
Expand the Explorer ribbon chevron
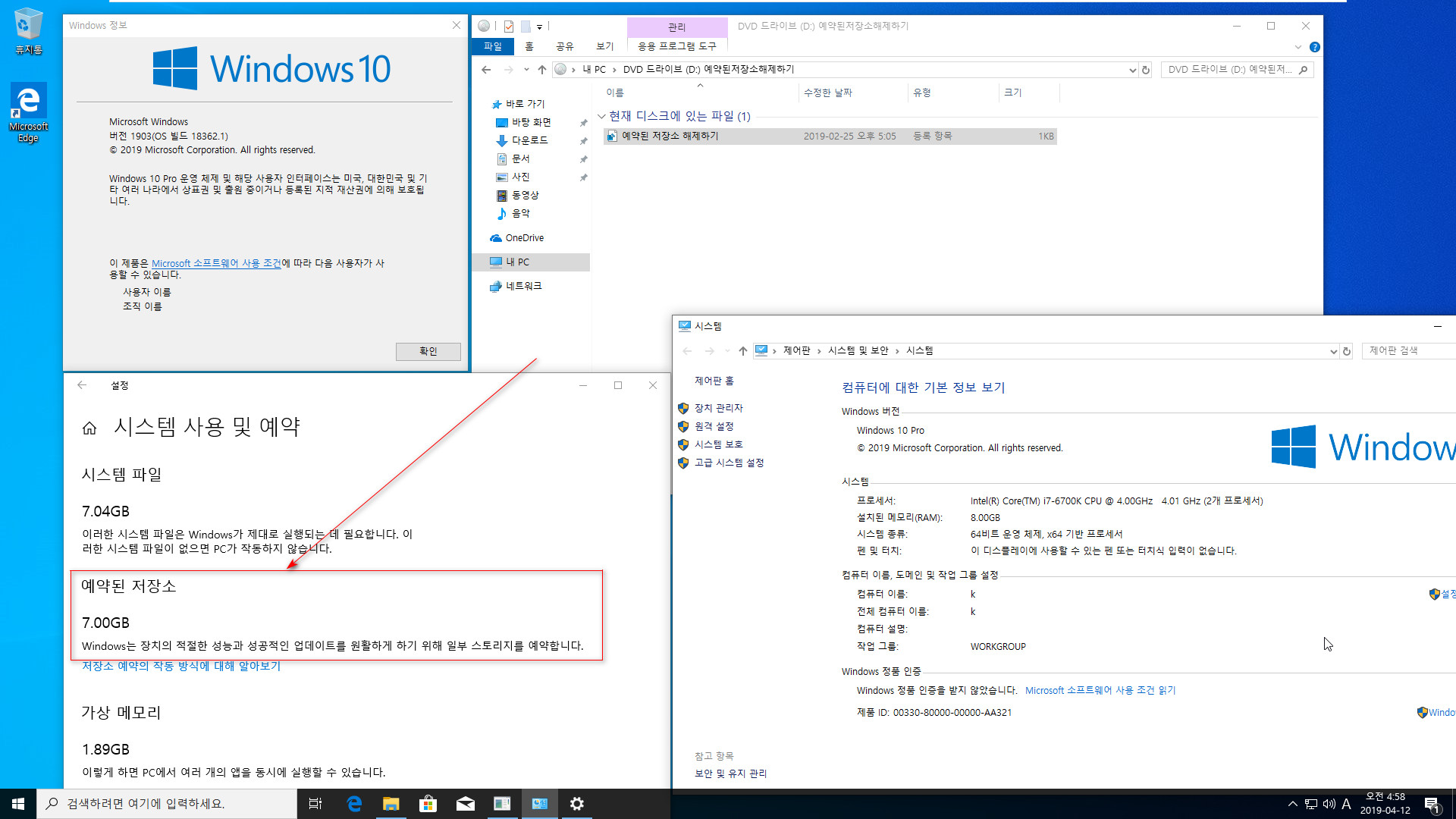point(1298,47)
